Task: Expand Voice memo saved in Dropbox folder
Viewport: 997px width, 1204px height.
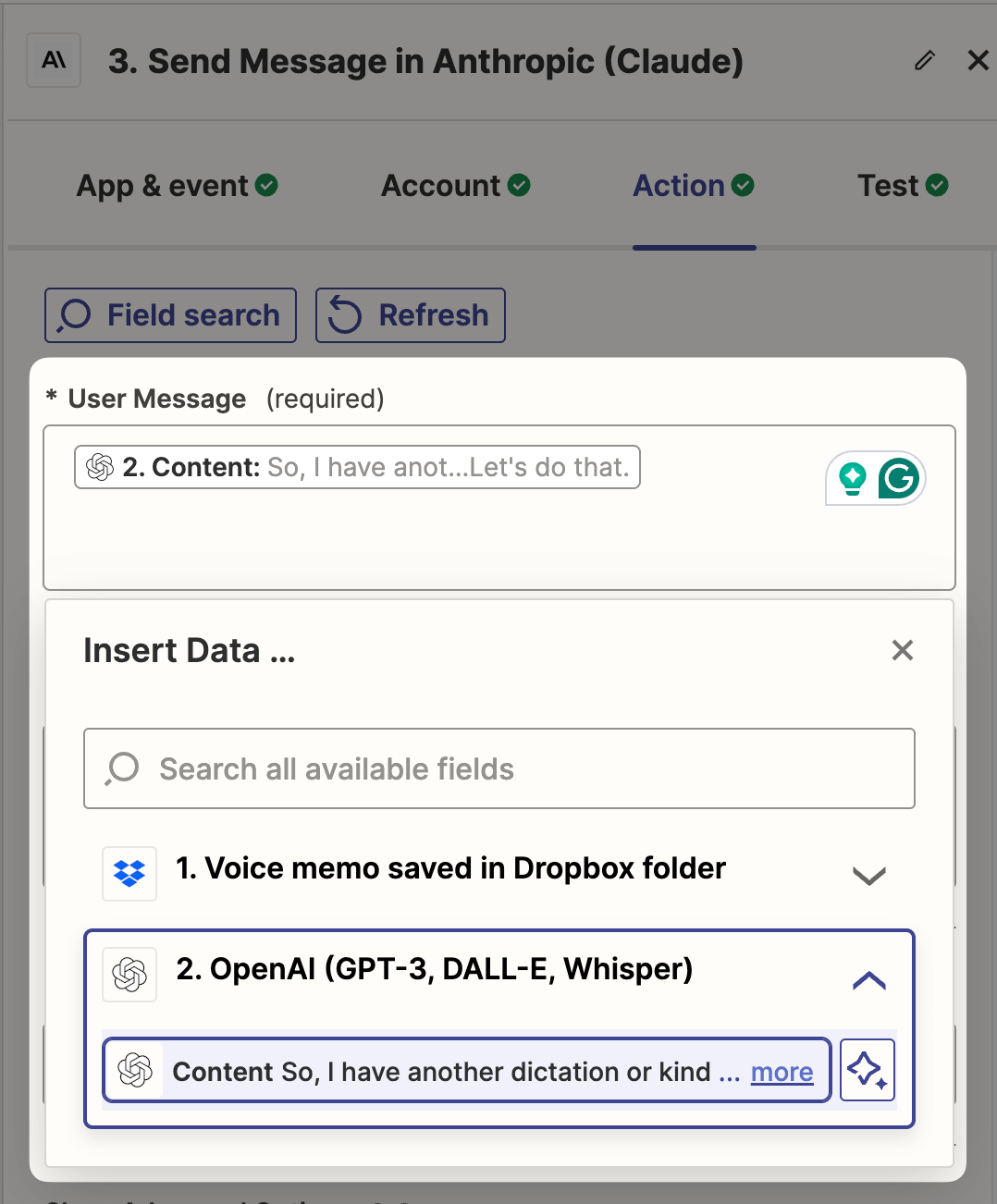Action: [868, 875]
